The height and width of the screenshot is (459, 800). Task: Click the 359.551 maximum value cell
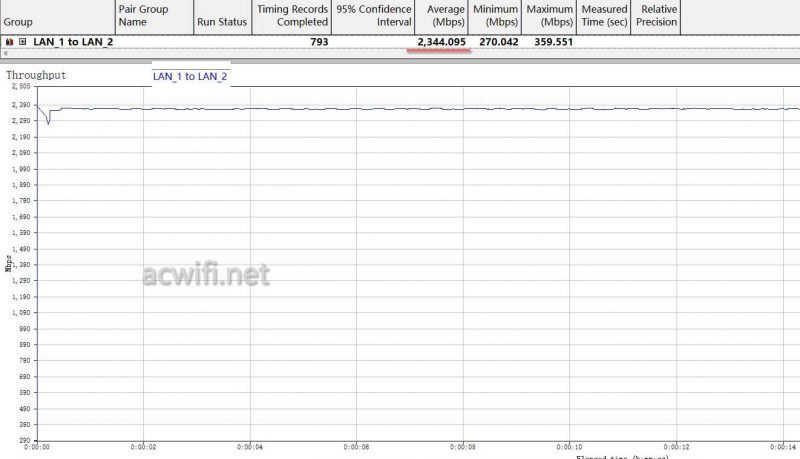pyautogui.click(x=550, y=42)
